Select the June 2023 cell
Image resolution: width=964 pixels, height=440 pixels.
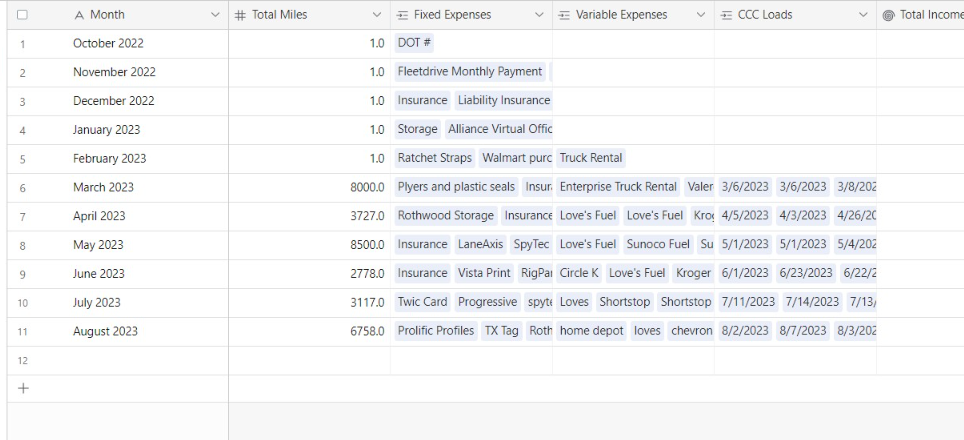98,273
